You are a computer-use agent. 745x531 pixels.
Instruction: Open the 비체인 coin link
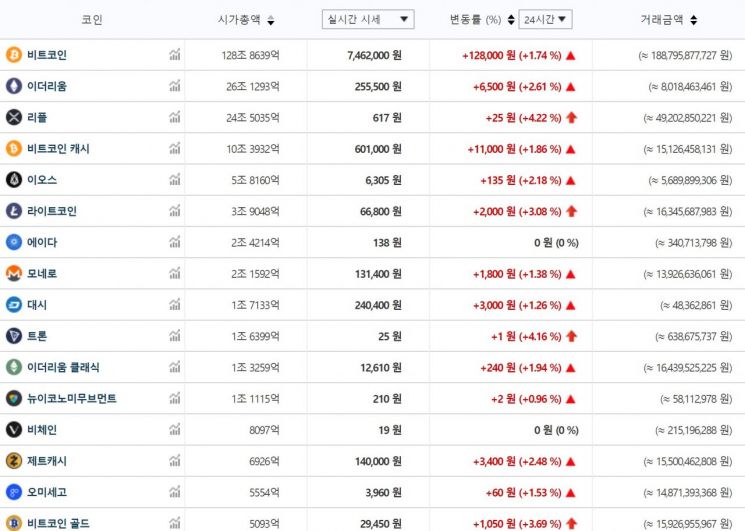42,430
